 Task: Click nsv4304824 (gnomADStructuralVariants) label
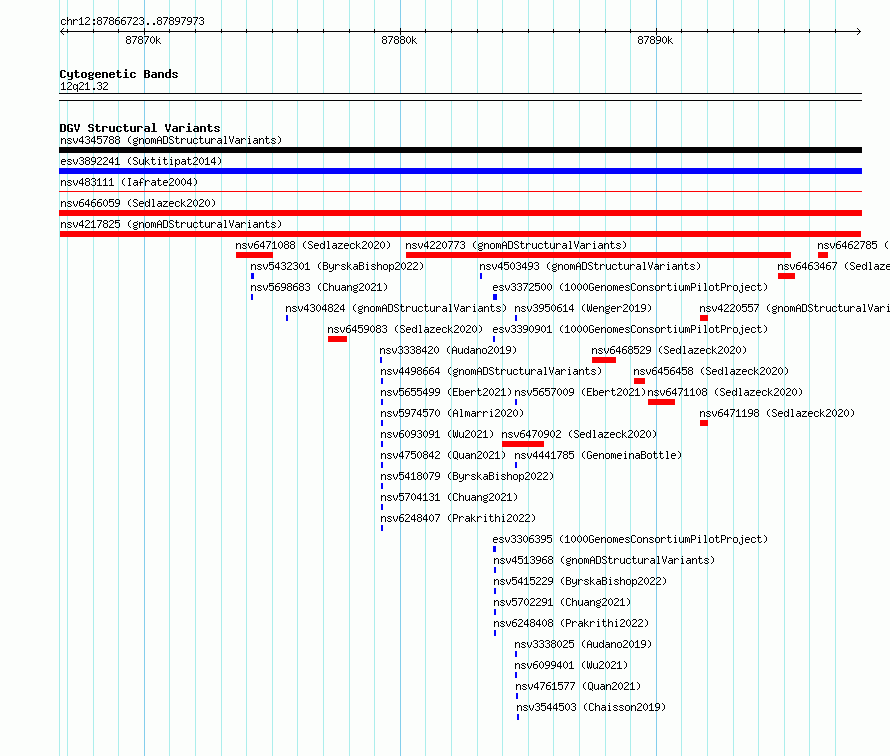[x=396, y=308]
